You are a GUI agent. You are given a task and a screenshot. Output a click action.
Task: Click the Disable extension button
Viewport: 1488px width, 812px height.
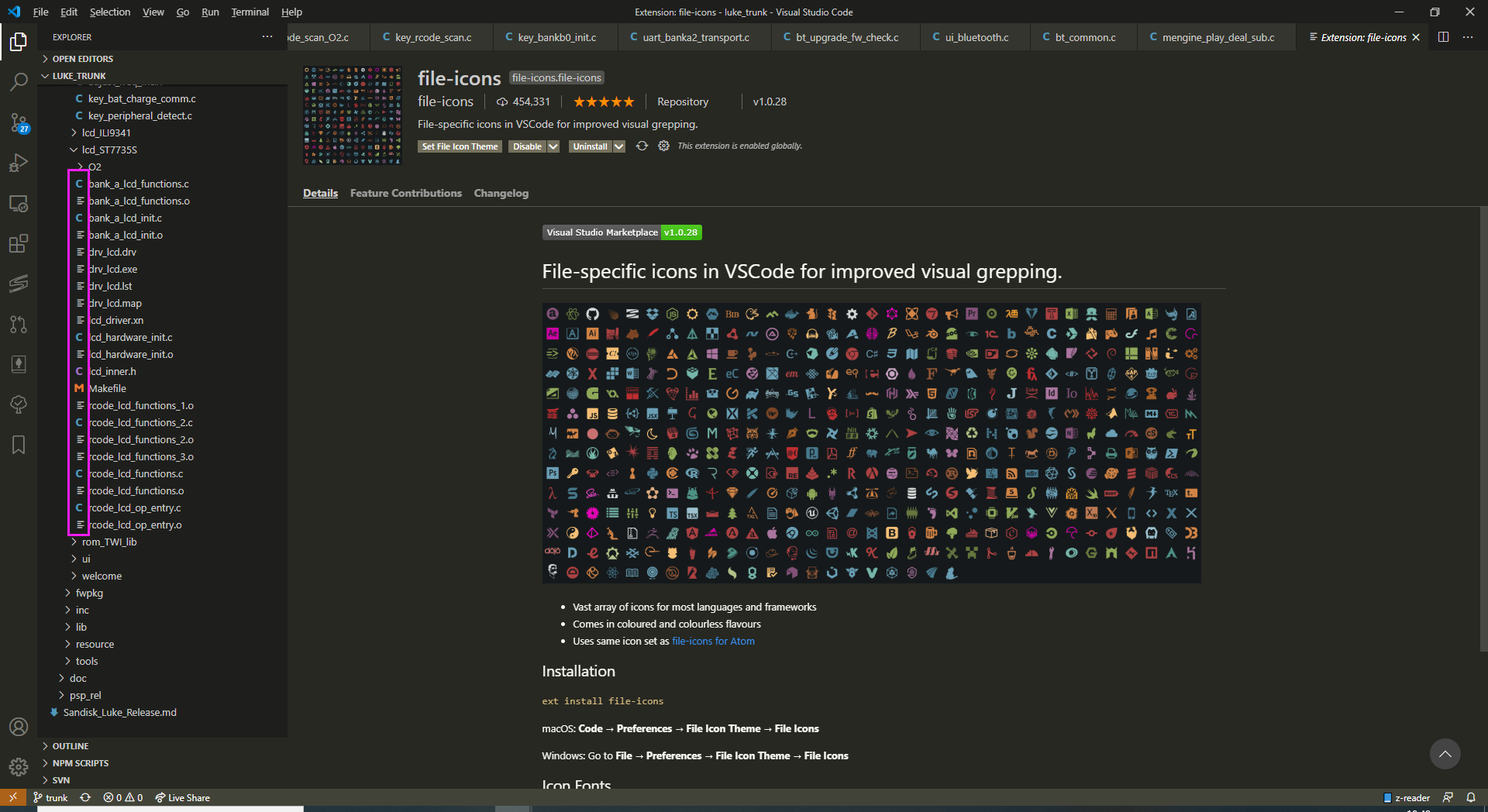pos(527,146)
